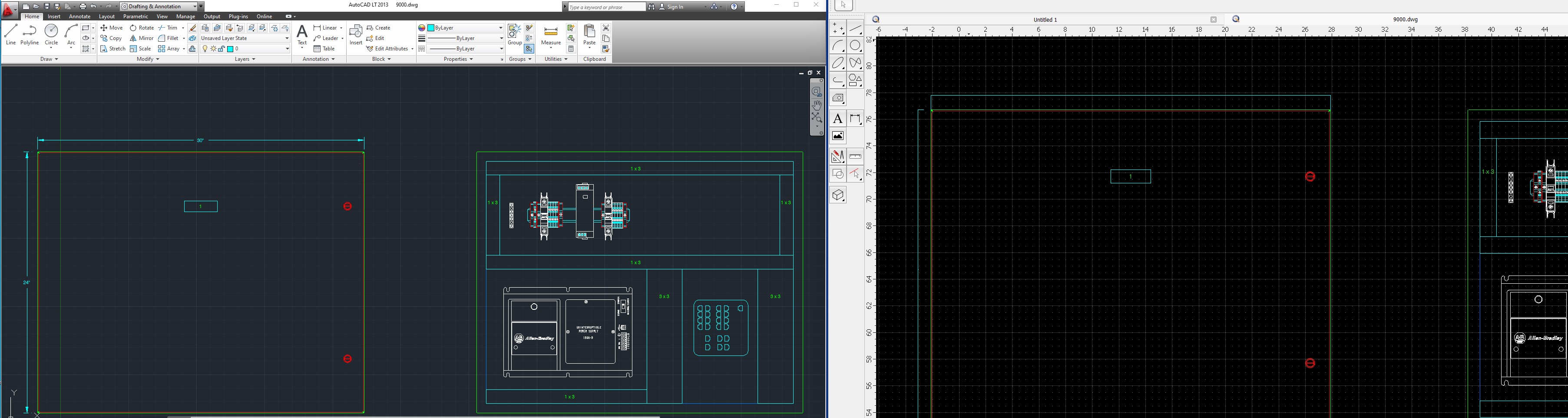Expand the Draw panel flyout
This screenshot has height=418, width=1568.
click(x=50, y=59)
